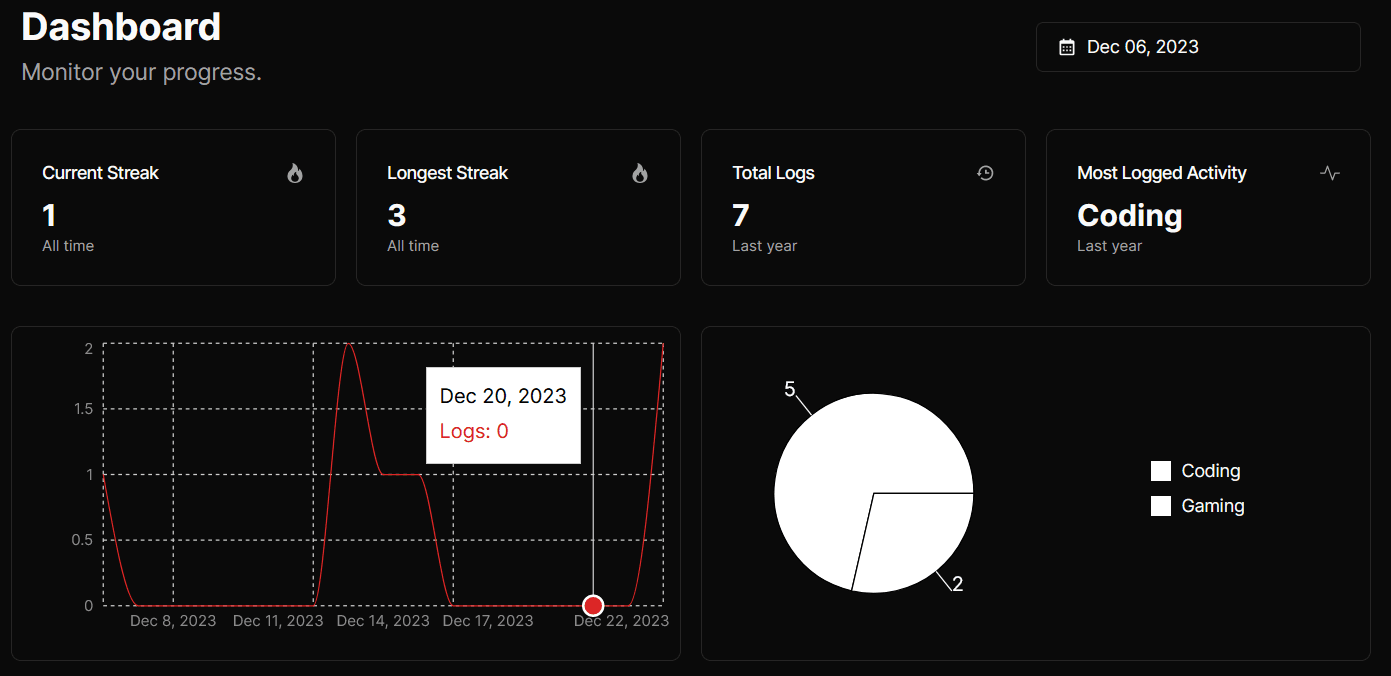Click the Dec 20, 2023 chart tooltip
The height and width of the screenshot is (676, 1391).
click(503, 414)
